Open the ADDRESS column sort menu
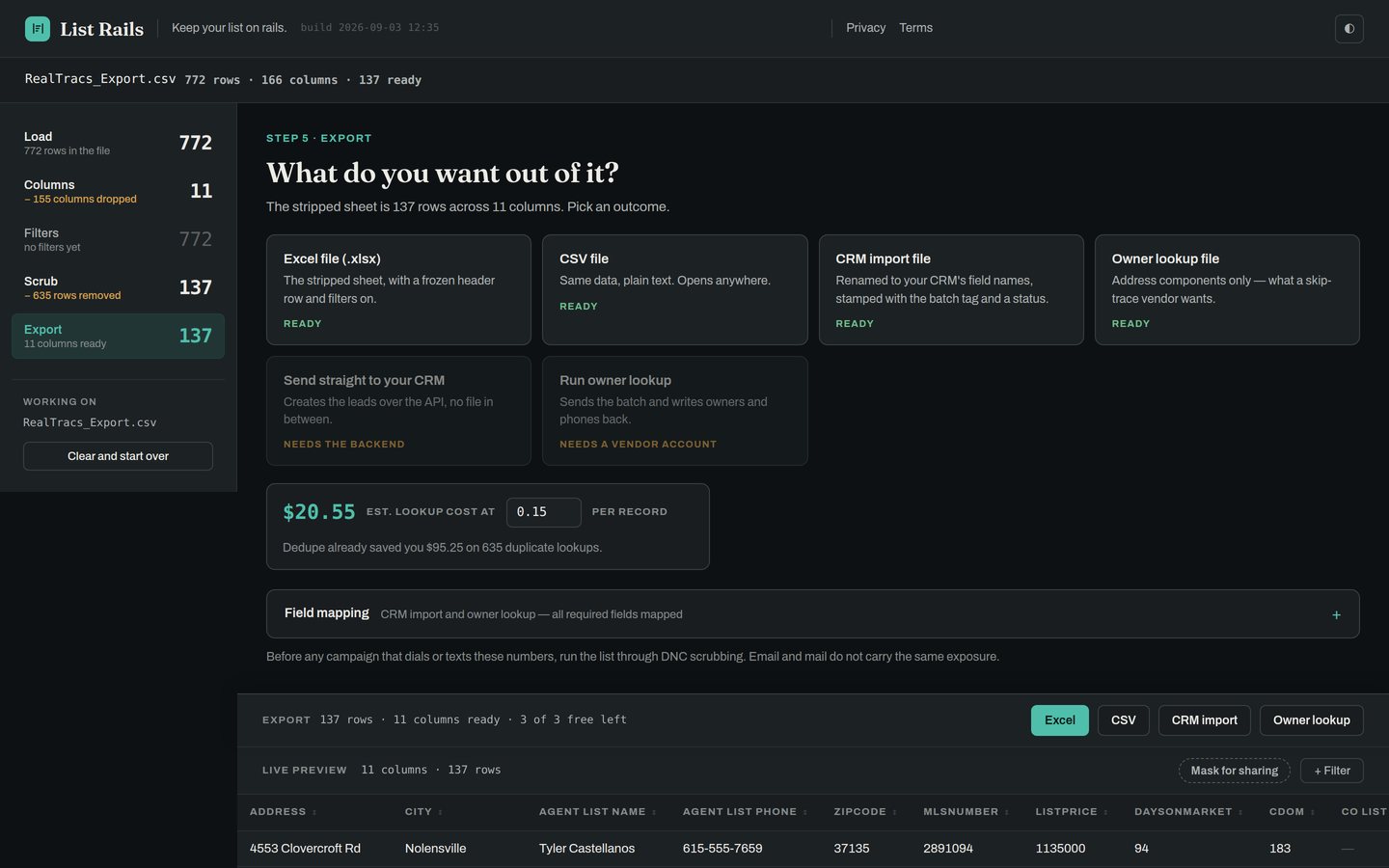This screenshot has height=868, width=1389. tap(314, 812)
